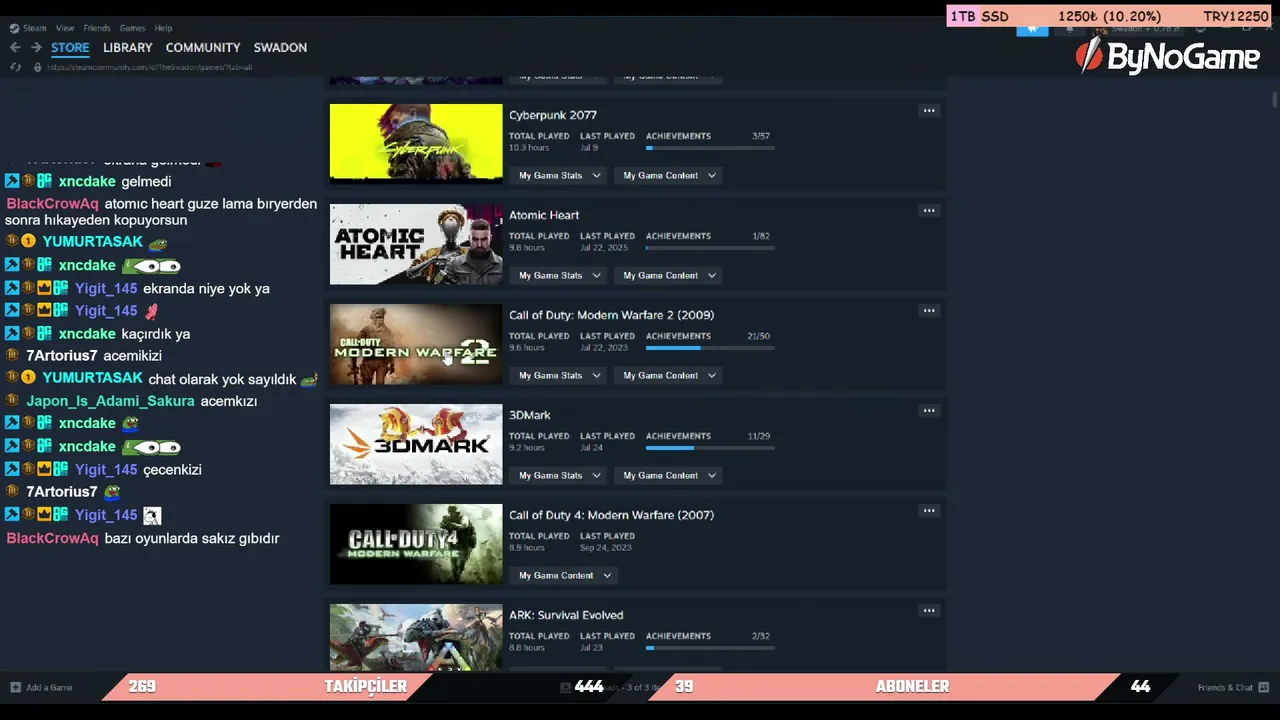The image size is (1280, 720).
Task: Open the Games menu
Action: pyautogui.click(x=132, y=28)
